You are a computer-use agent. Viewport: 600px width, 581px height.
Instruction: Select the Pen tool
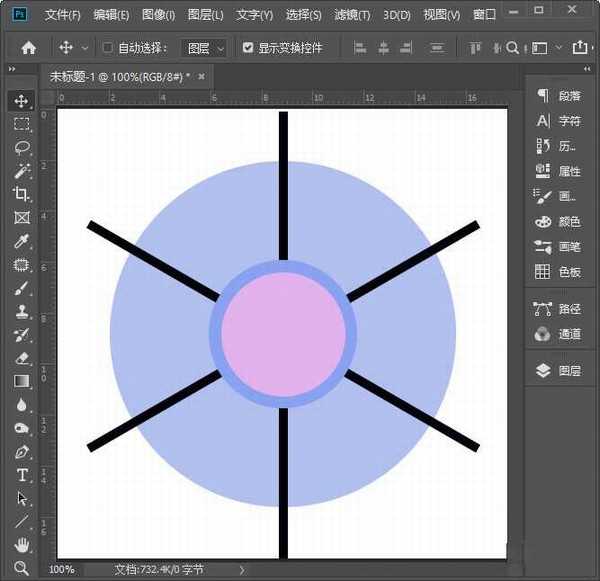pyautogui.click(x=21, y=452)
